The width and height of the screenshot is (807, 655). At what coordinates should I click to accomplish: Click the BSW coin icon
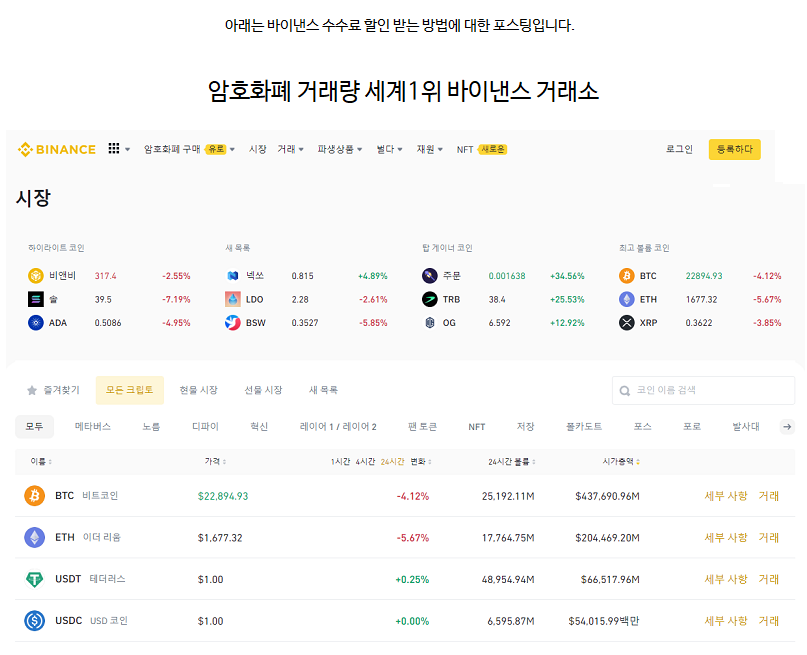pos(233,323)
